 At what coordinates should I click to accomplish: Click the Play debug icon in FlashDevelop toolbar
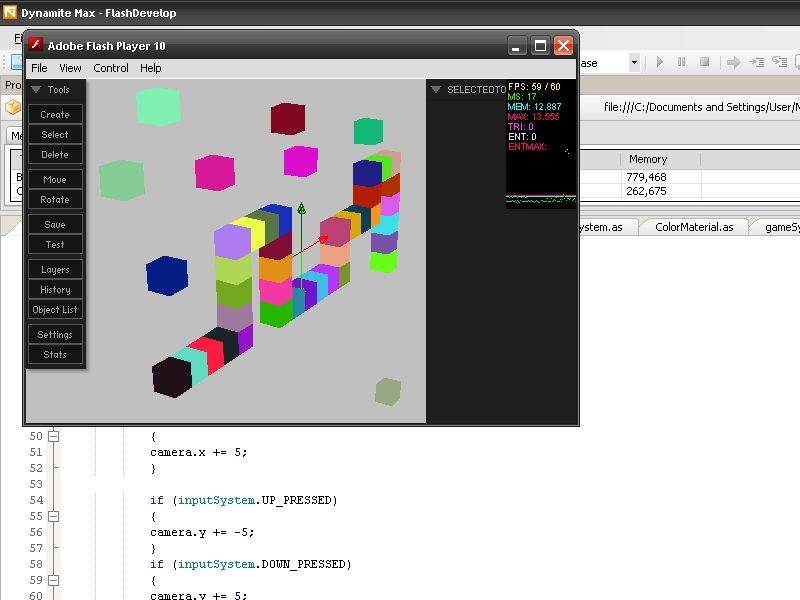[659, 61]
